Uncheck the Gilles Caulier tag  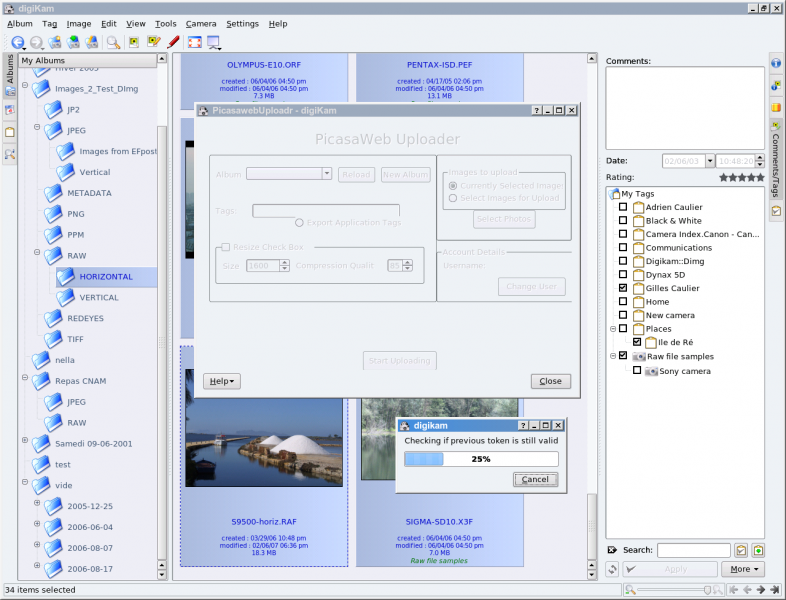tap(623, 288)
